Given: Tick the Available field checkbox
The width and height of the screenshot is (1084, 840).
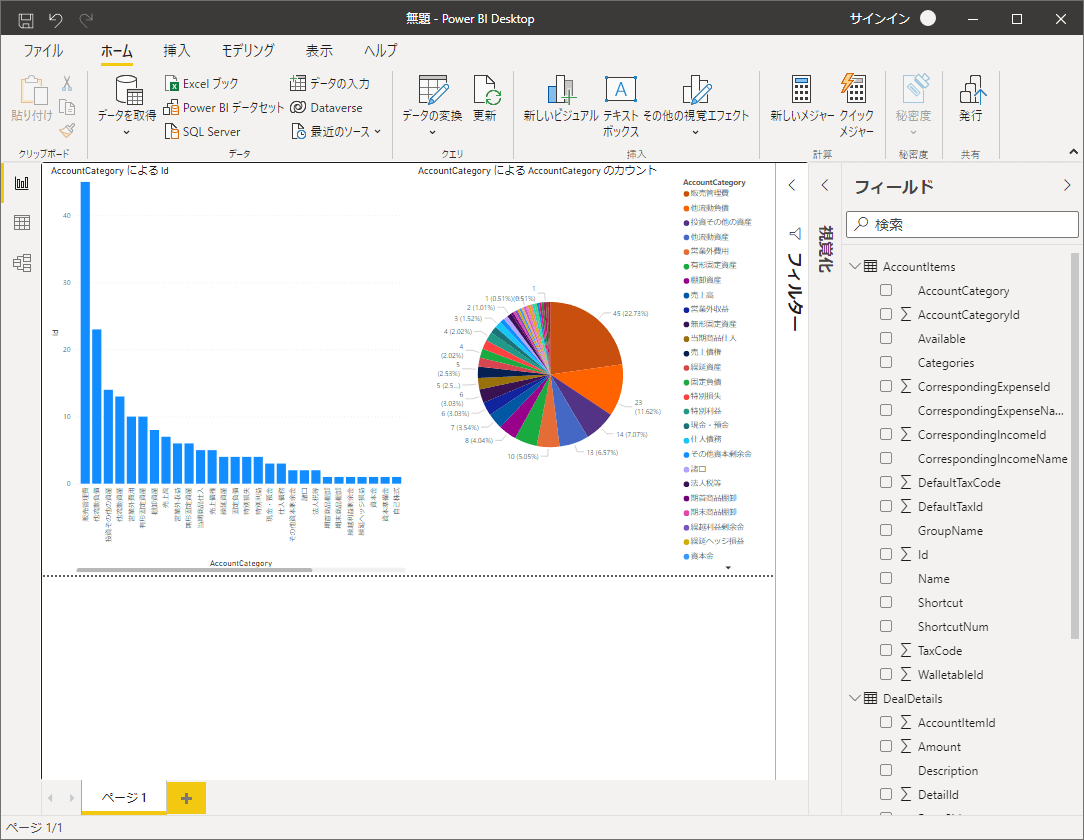Looking at the screenshot, I should point(886,338).
